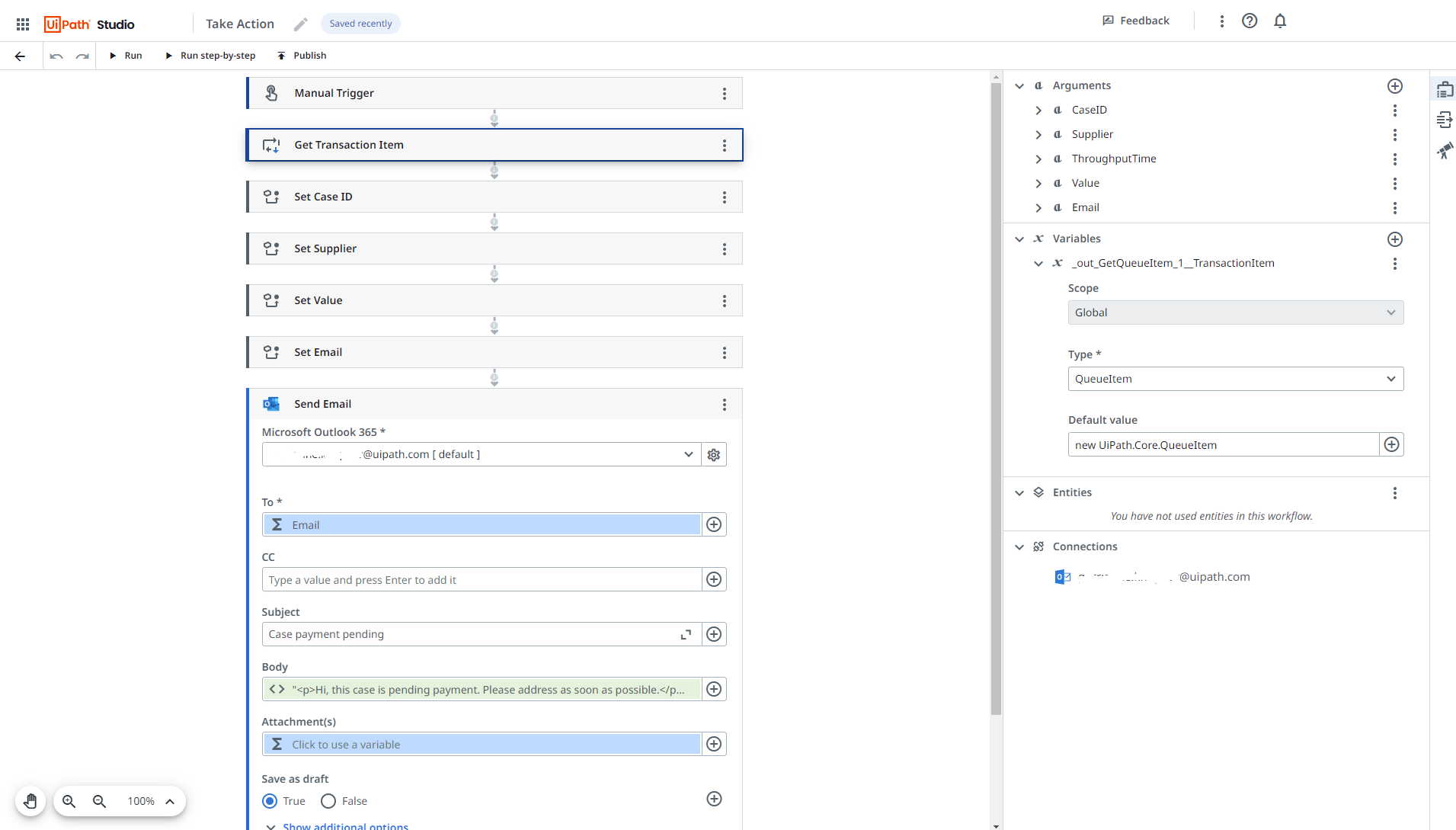Click the Show additional options link
1456x830 pixels.
344,825
